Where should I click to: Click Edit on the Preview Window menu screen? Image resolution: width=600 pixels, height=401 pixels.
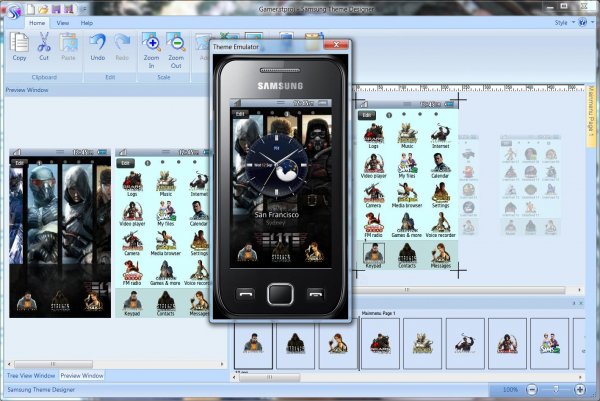point(126,163)
